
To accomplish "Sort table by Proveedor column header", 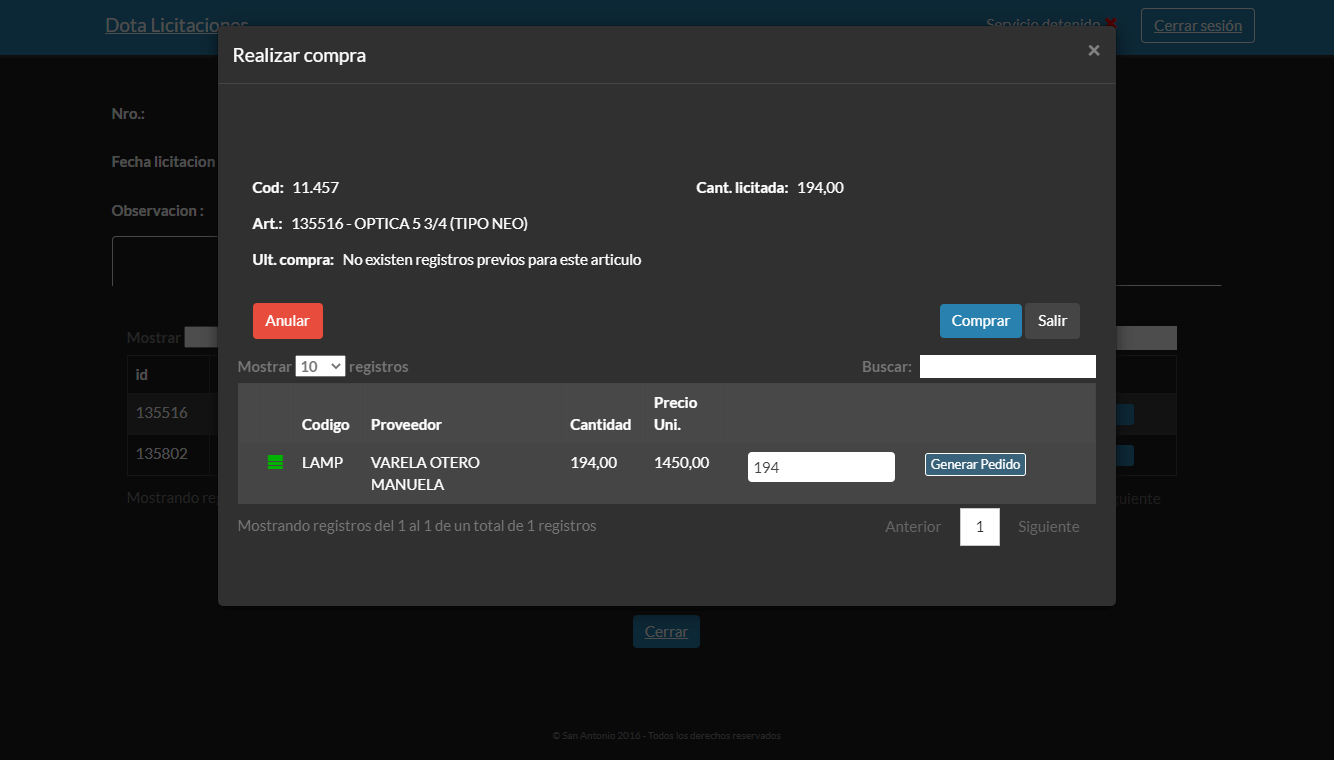I will coord(406,425).
